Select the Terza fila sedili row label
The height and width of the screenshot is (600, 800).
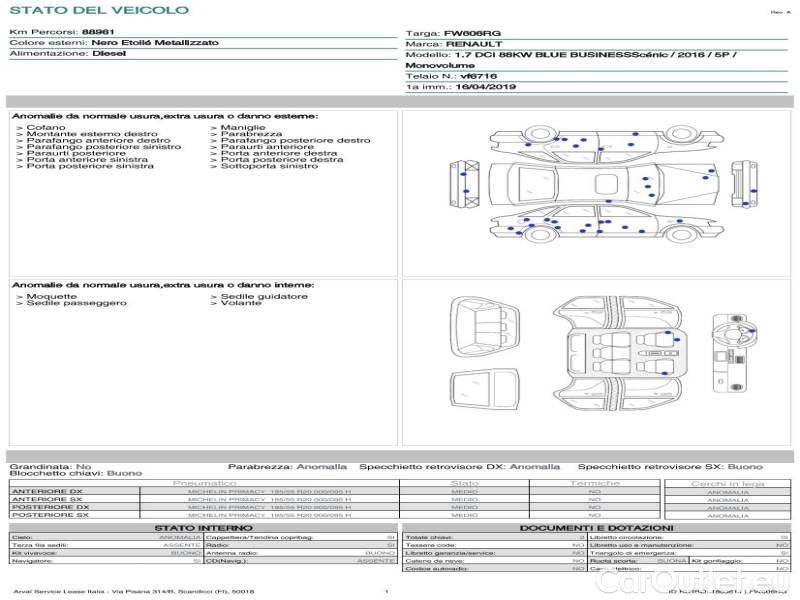pos(39,545)
